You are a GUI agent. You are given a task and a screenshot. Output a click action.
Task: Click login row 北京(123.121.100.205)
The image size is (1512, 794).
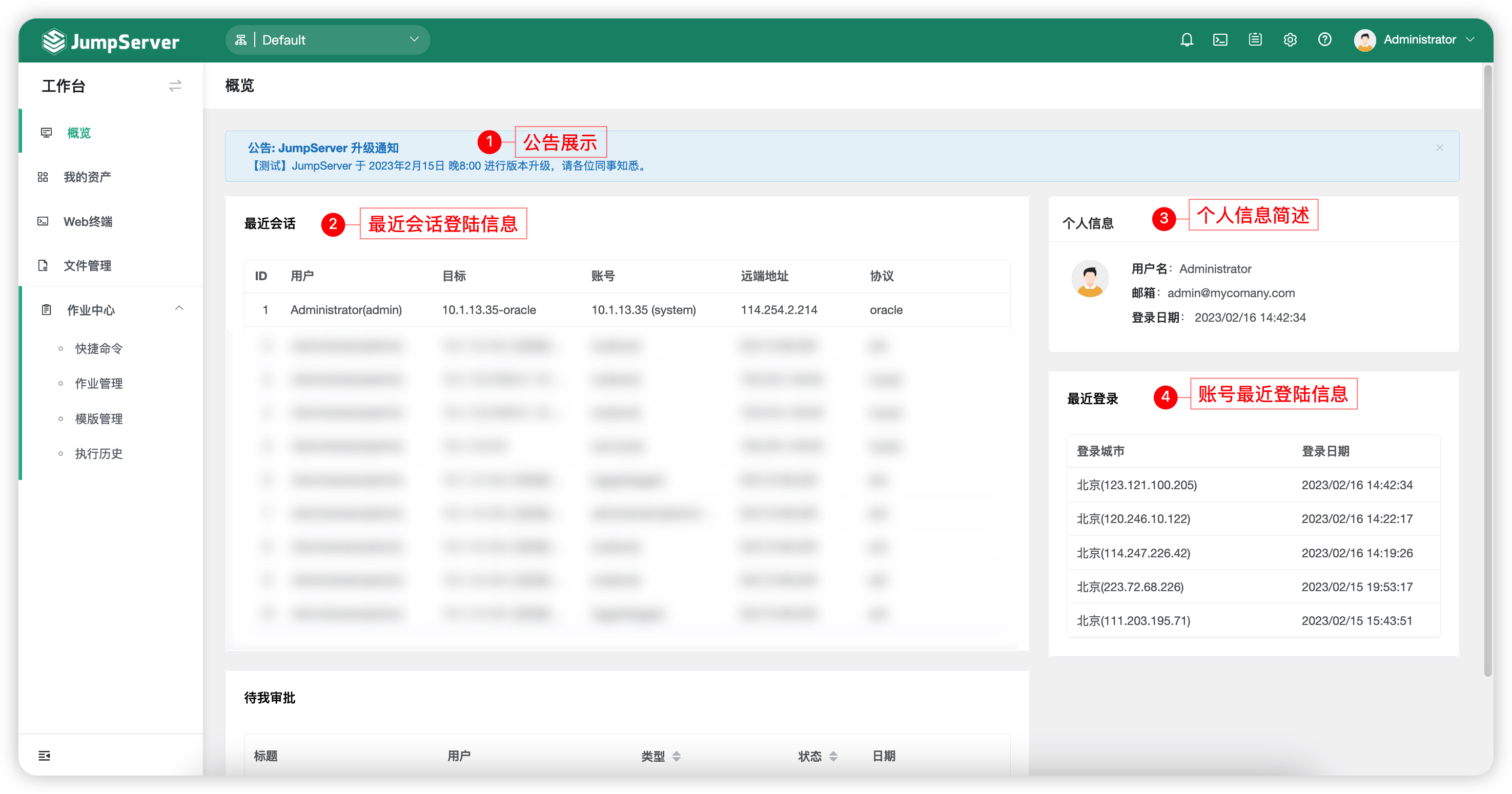(x=1253, y=485)
